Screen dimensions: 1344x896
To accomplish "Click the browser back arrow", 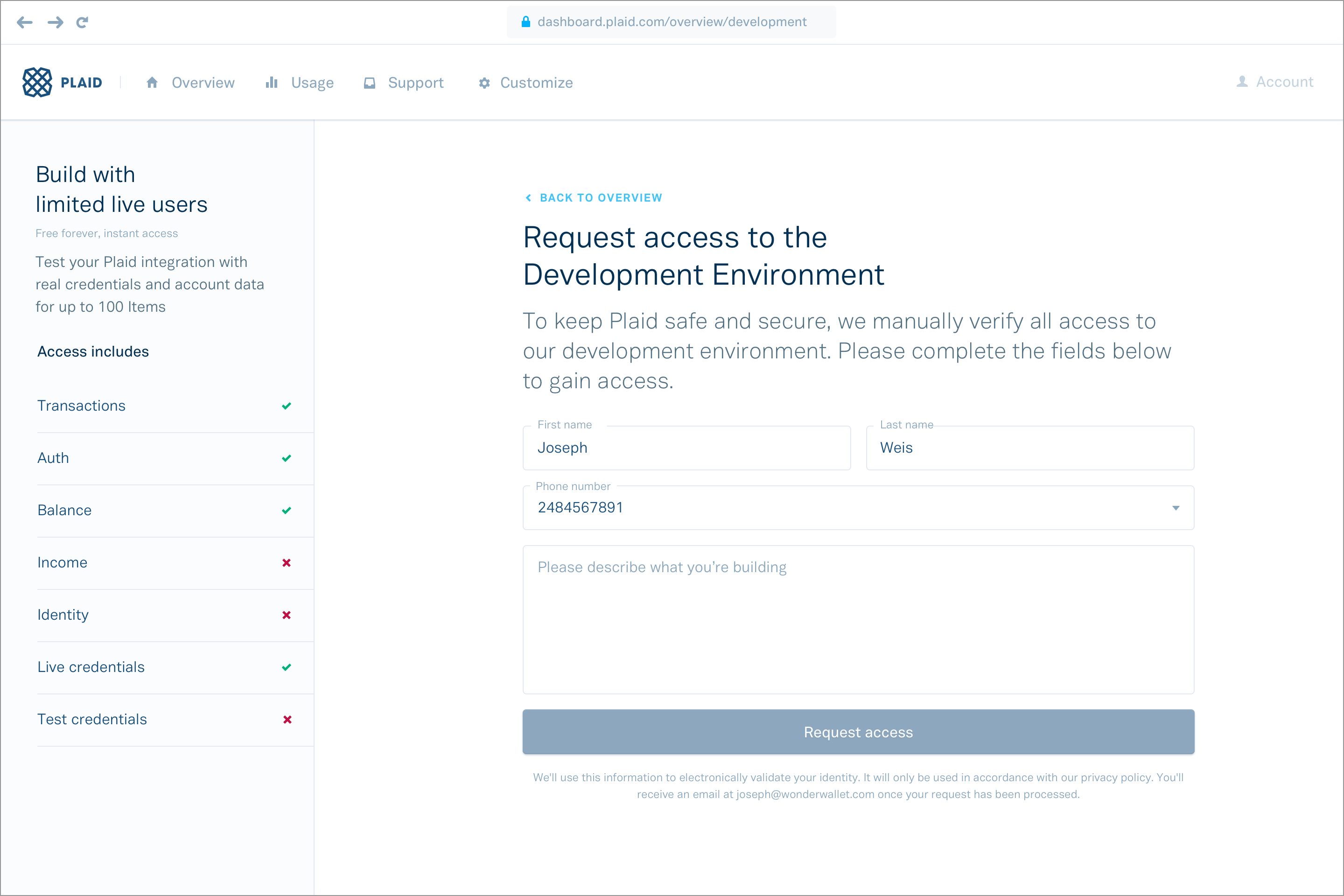I will click(25, 22).
